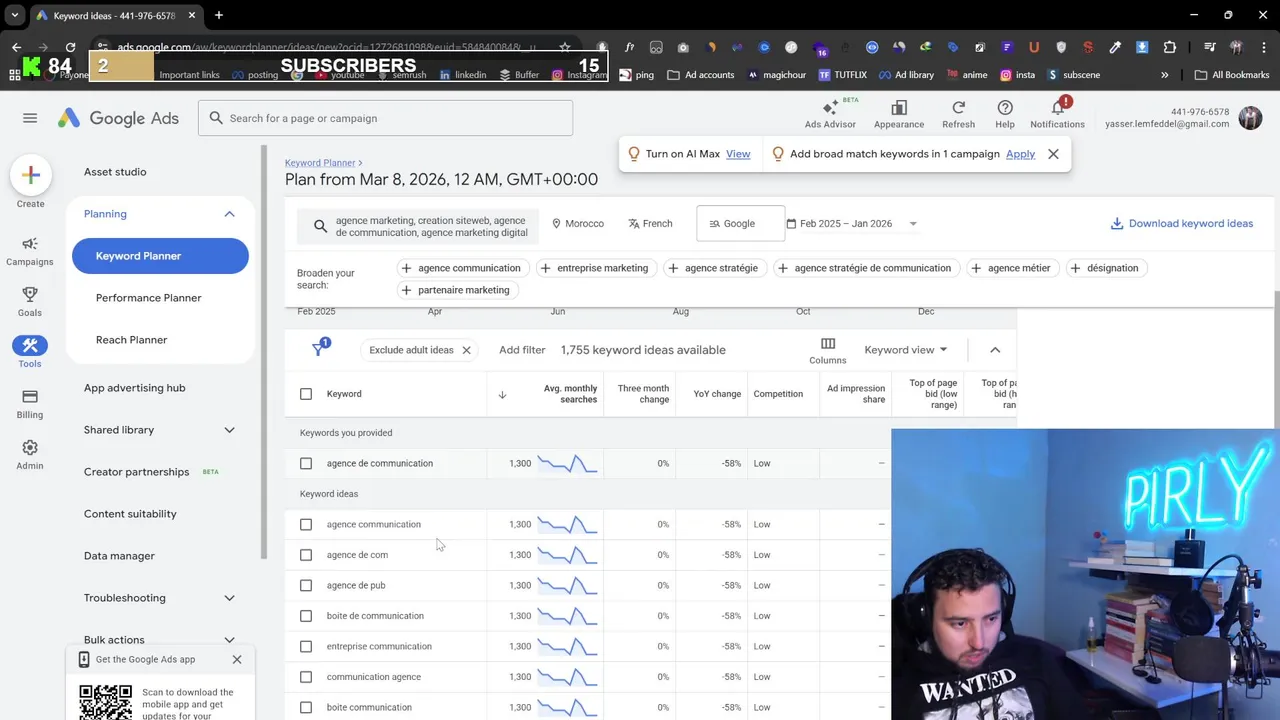This screenshot has height=720, width=1280.
Task: Change the Morocco location setting
Action: [x=578, y=224]
